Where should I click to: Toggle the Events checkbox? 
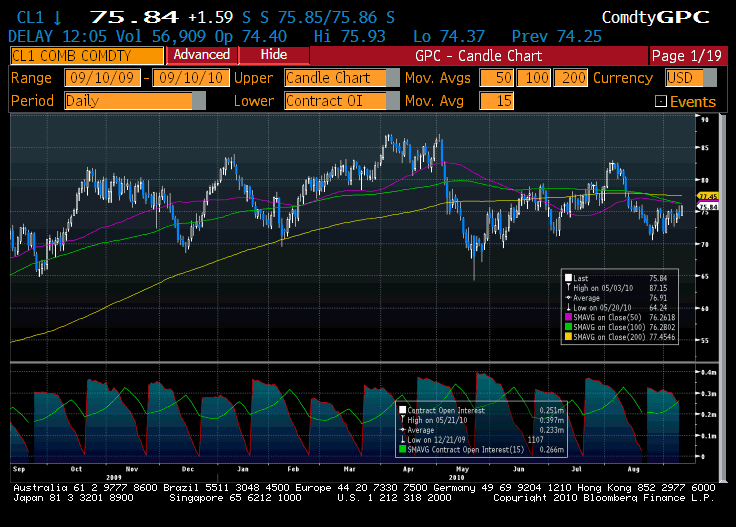pyautogui.click(x=660, y=101)
